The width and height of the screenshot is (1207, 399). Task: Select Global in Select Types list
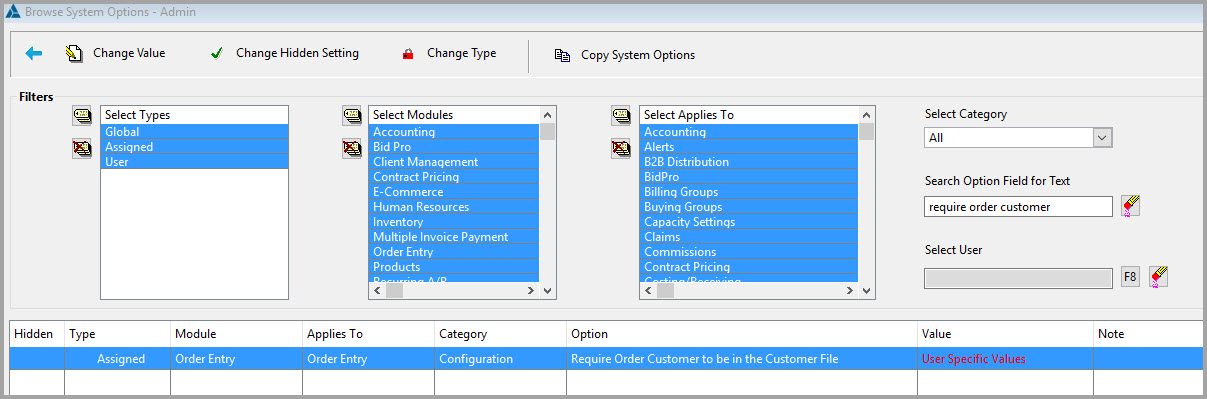click(x=194, y=132)
